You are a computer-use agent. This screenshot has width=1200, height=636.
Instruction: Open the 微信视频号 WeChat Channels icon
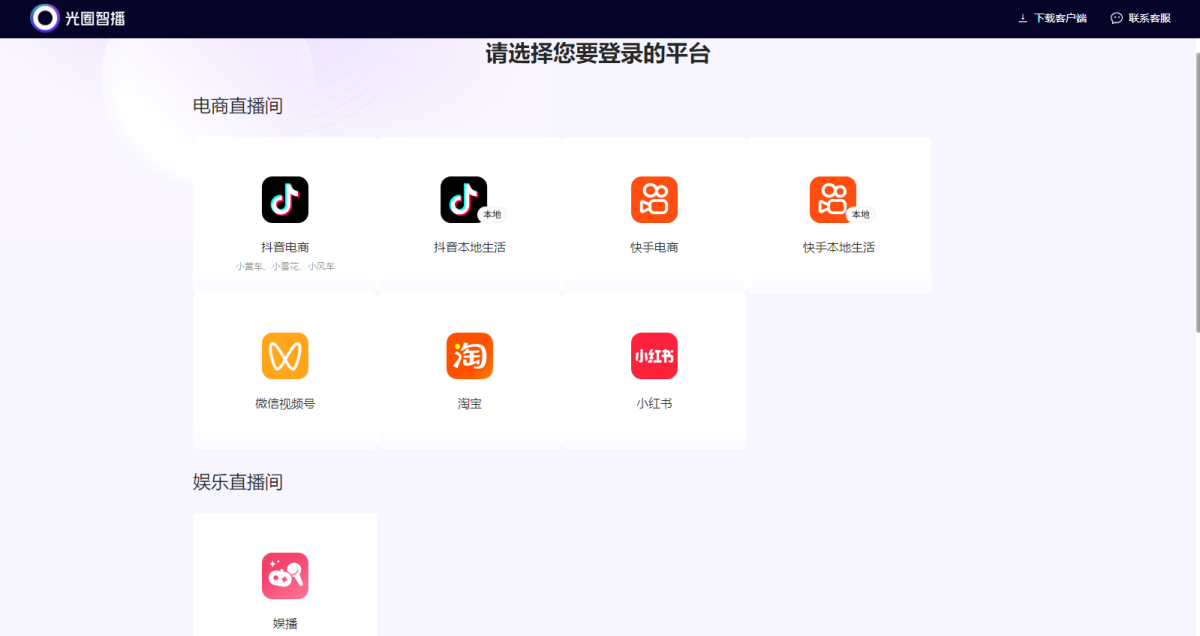pyautogui.click(x=284, y=355)
